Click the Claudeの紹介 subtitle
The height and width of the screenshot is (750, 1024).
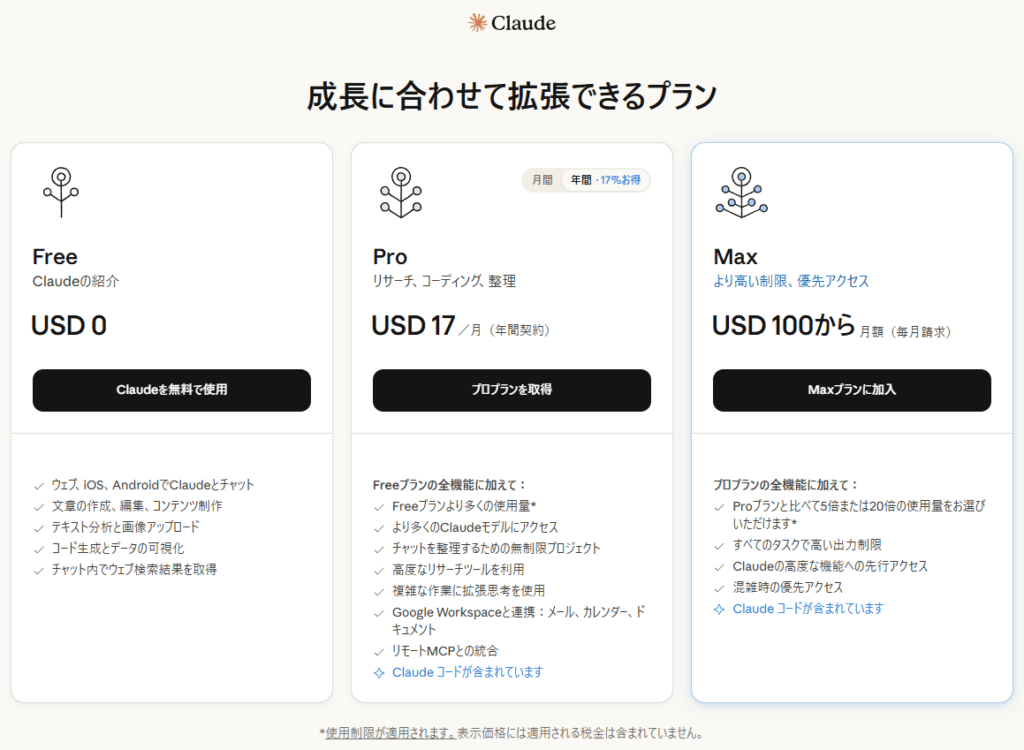76,282
